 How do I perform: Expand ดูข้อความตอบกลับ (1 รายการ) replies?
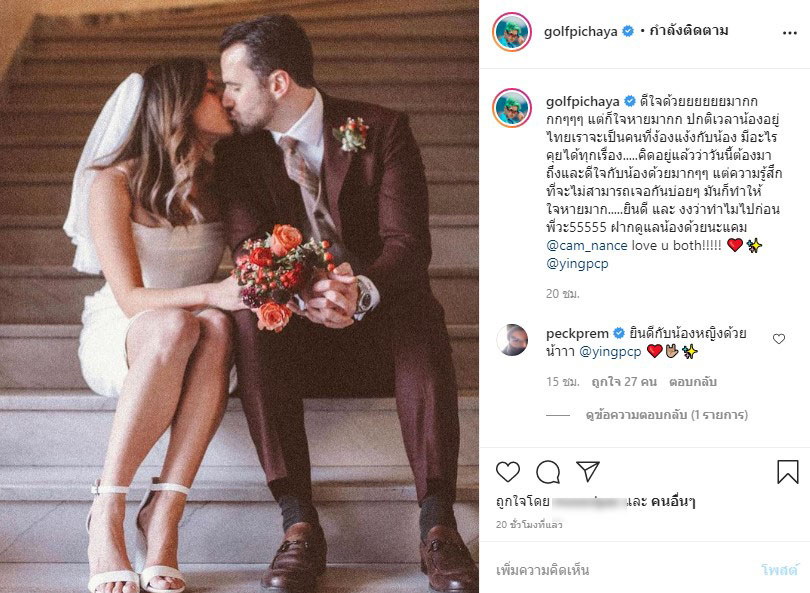click(666, 415)
